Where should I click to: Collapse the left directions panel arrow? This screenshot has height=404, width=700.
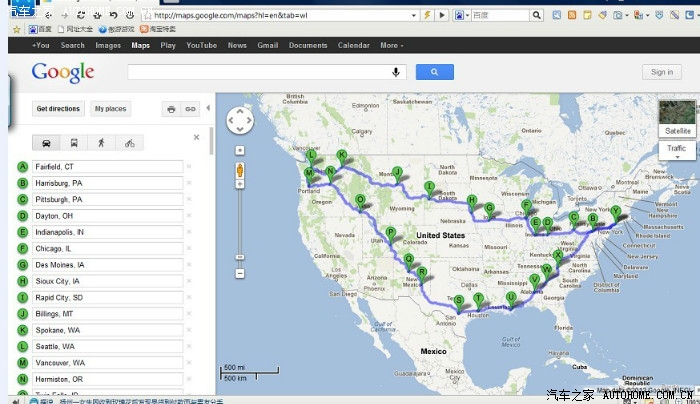pos(208,108)
